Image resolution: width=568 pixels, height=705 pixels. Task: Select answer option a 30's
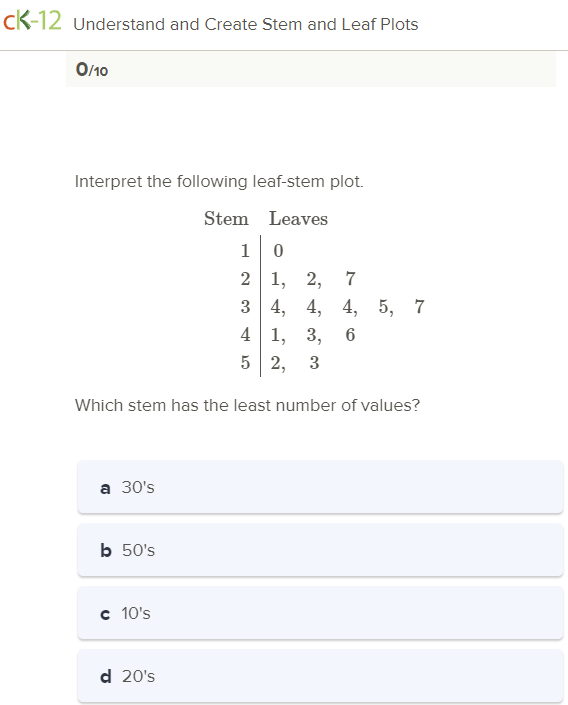(x=320, y=487)
